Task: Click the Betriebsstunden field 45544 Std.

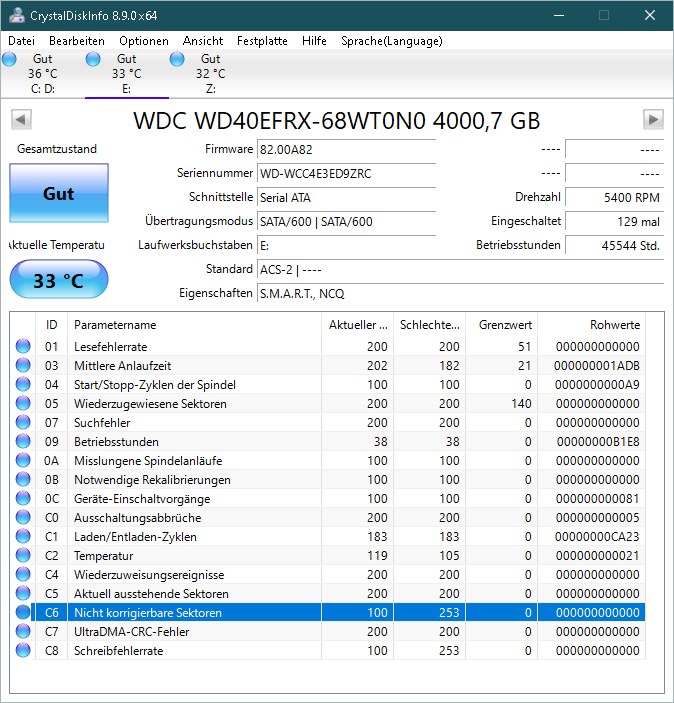Action: tap(614, 245)
